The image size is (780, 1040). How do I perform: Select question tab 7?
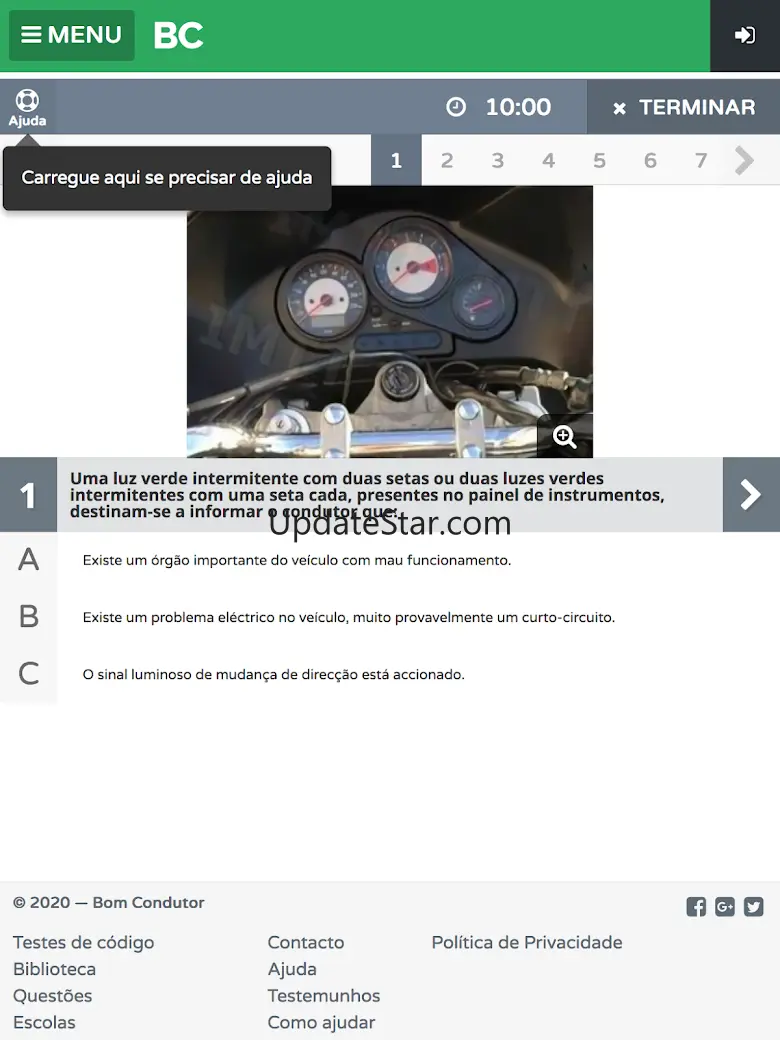[701, 160]
